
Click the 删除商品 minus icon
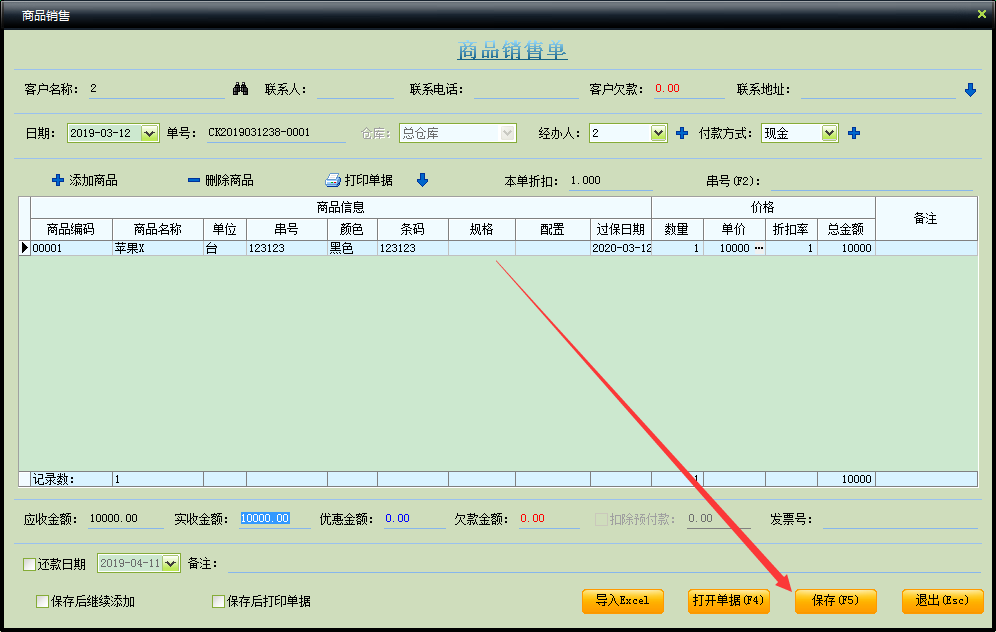(x=194, y=180)
